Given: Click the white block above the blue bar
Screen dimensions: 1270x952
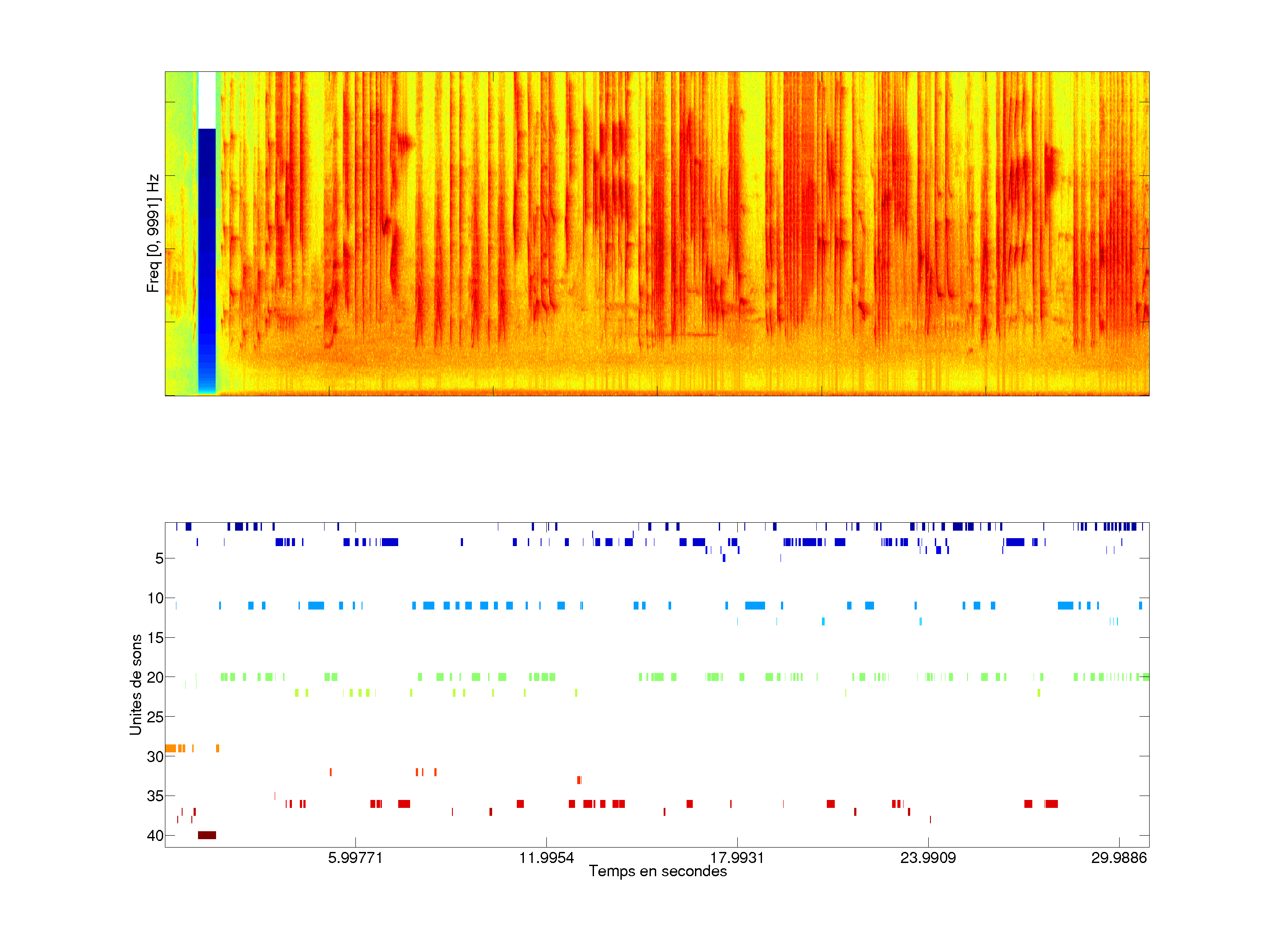Looking at the screenshot, I should pyautogui.click(x=207, y=100).
